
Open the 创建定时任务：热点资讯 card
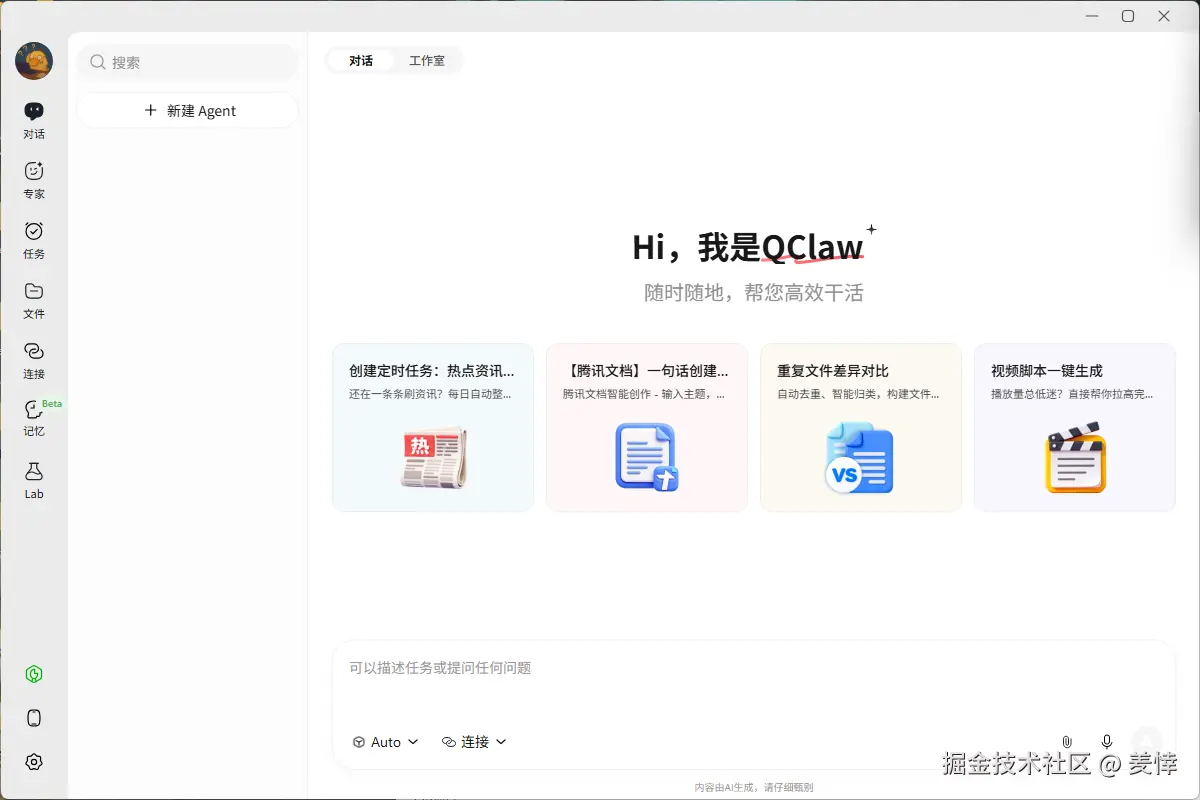tap(433, 427)
